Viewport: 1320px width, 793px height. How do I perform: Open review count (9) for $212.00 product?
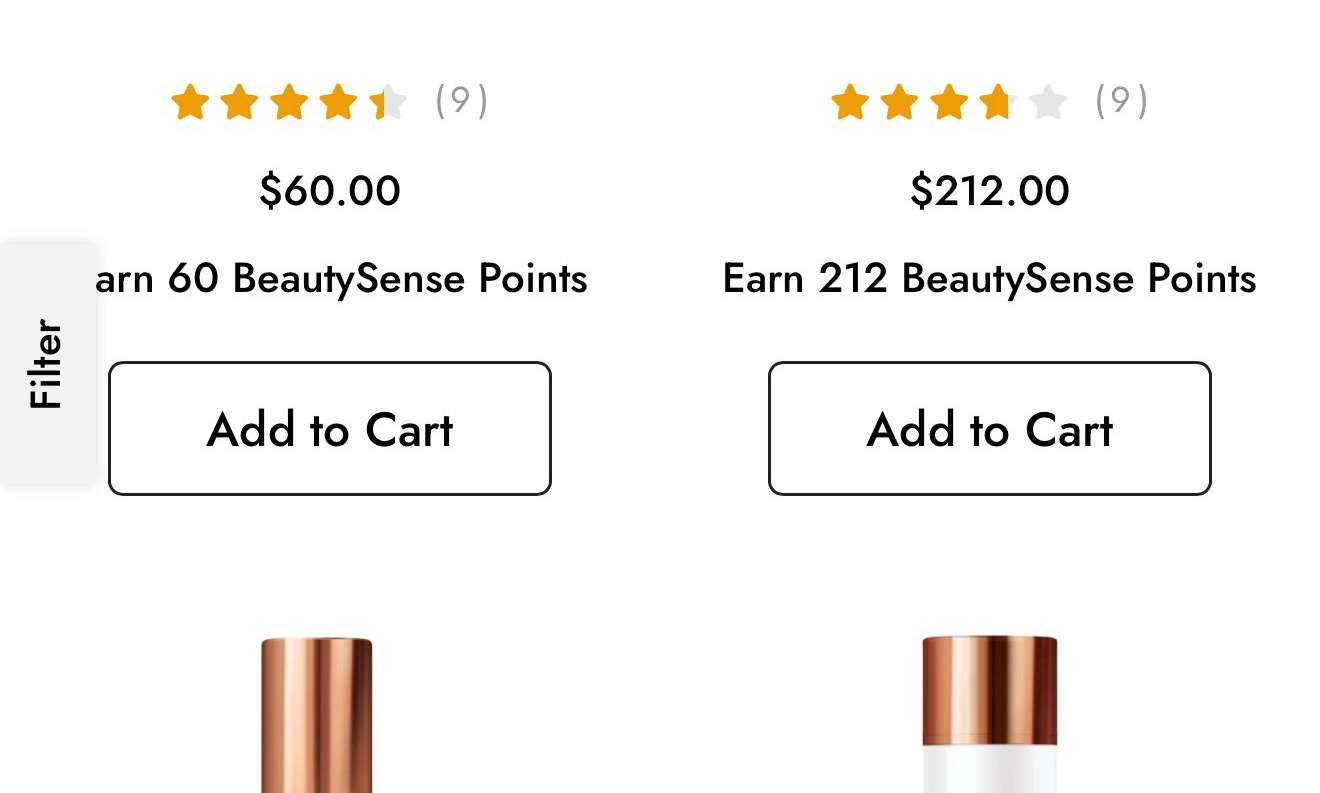pyautogui.click(x=1121, y=100)
